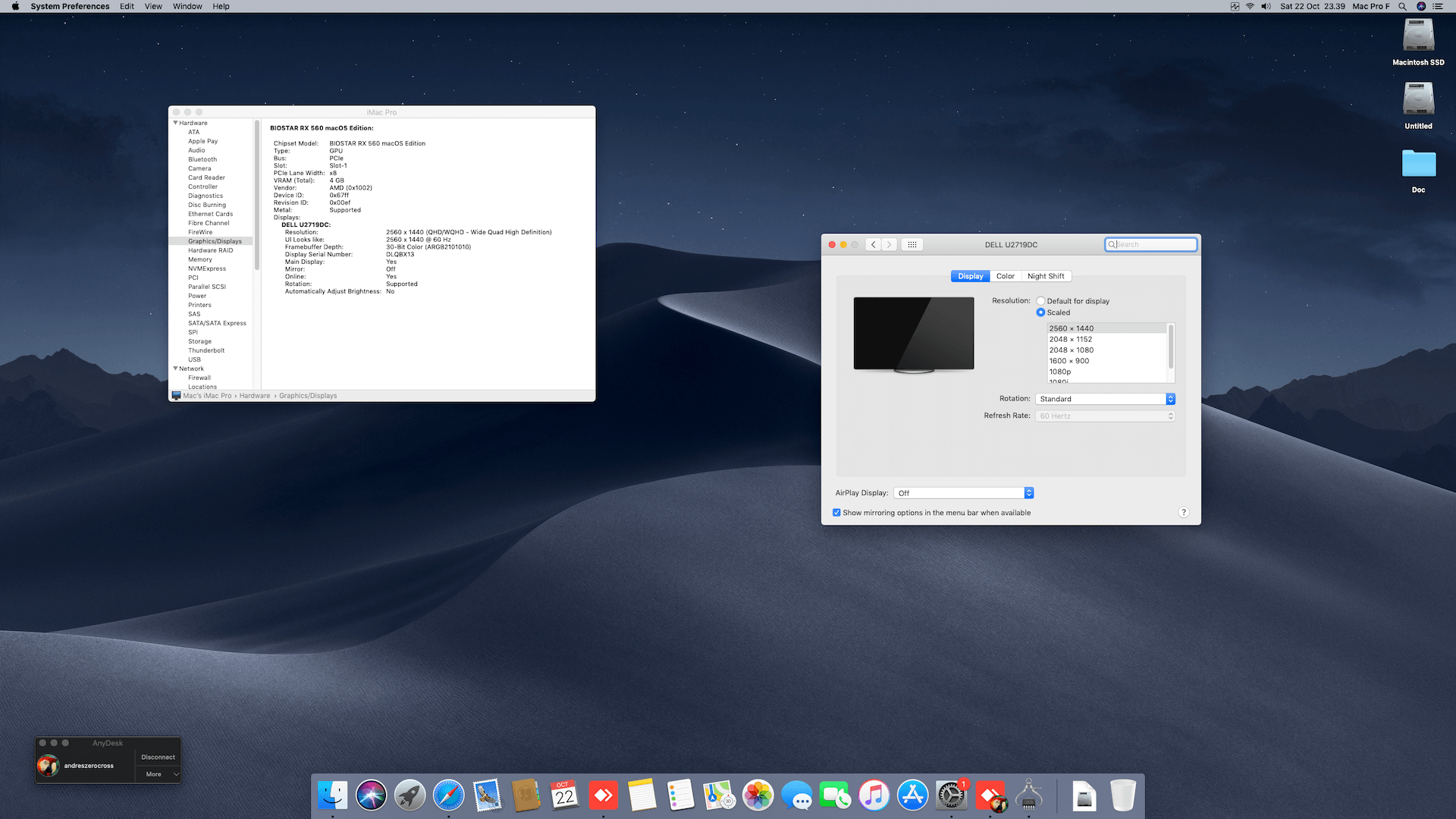1456x819 pixels.
Task: Launch Siri from the Dock
Action: pos(372,795)
